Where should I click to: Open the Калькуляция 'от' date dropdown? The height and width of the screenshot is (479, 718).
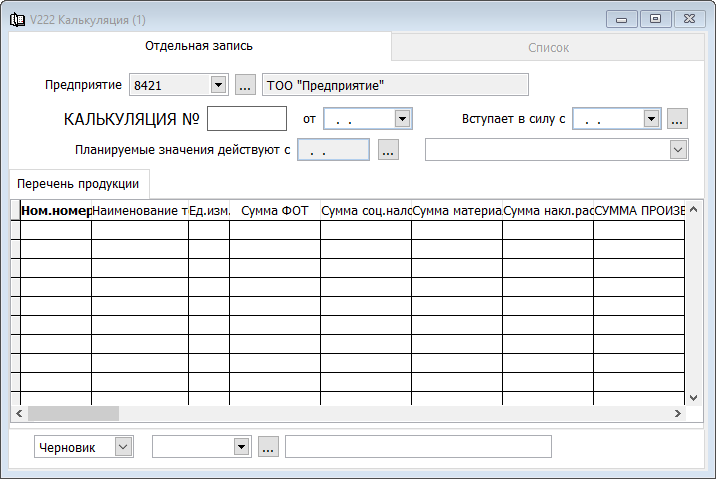pyautogui.click(x=402, y=119)
